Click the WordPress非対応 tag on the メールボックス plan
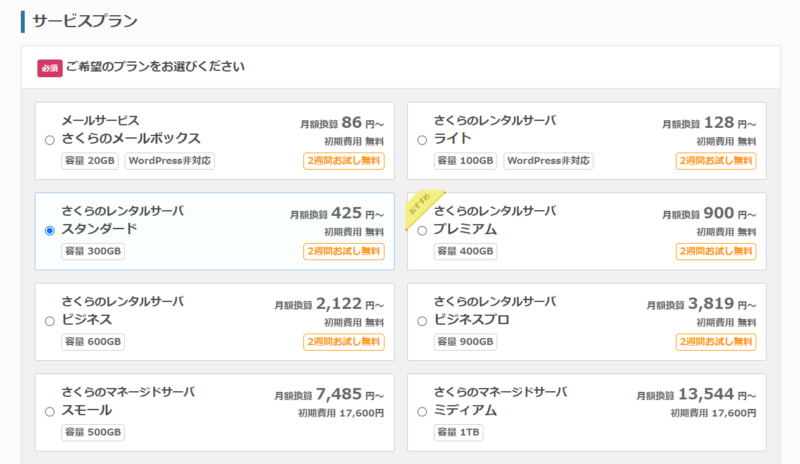 click(x=170, y=161)
